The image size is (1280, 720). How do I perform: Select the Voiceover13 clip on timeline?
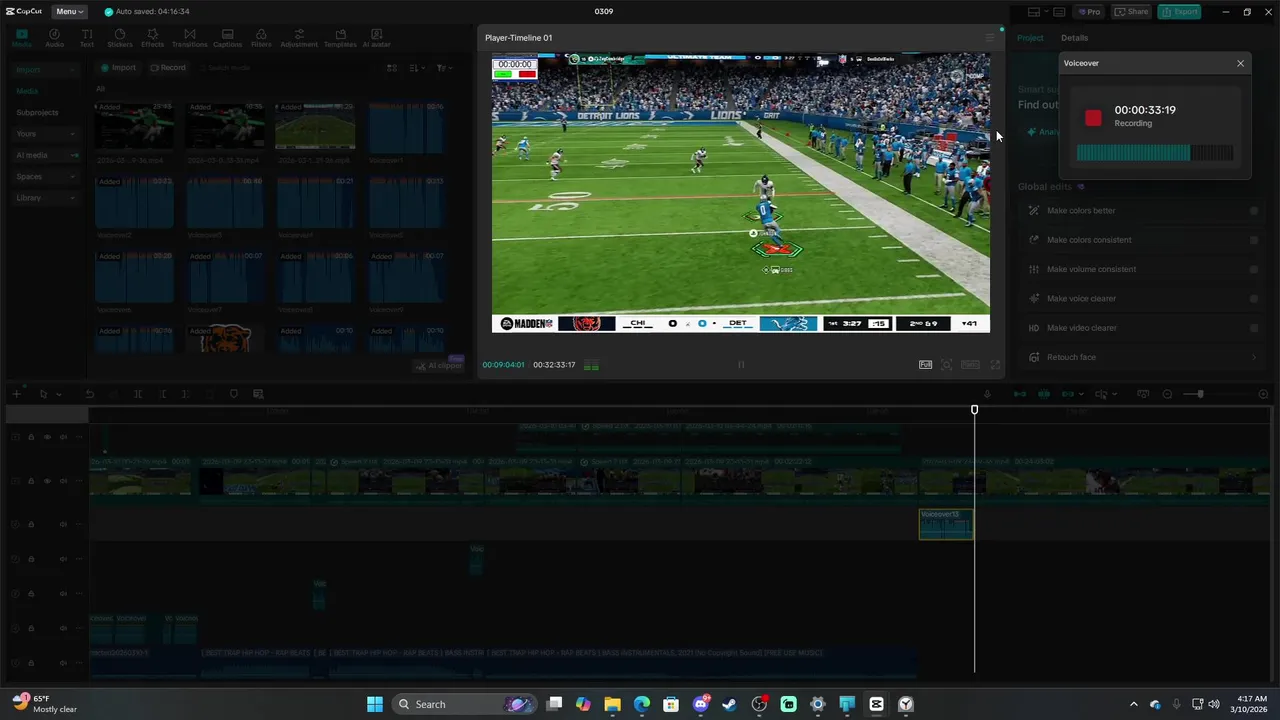945,524
